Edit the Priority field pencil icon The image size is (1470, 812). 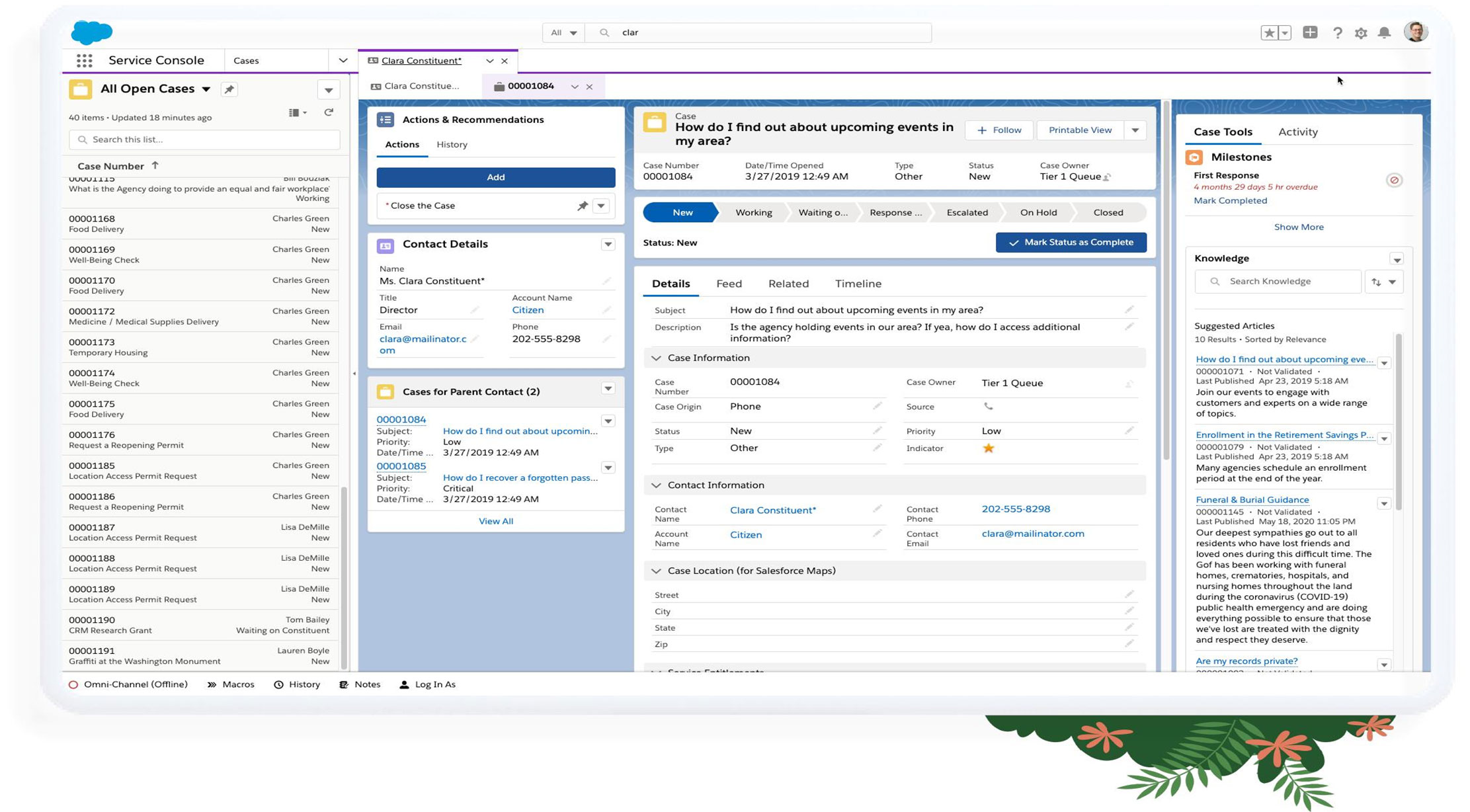click(1129, 430)
